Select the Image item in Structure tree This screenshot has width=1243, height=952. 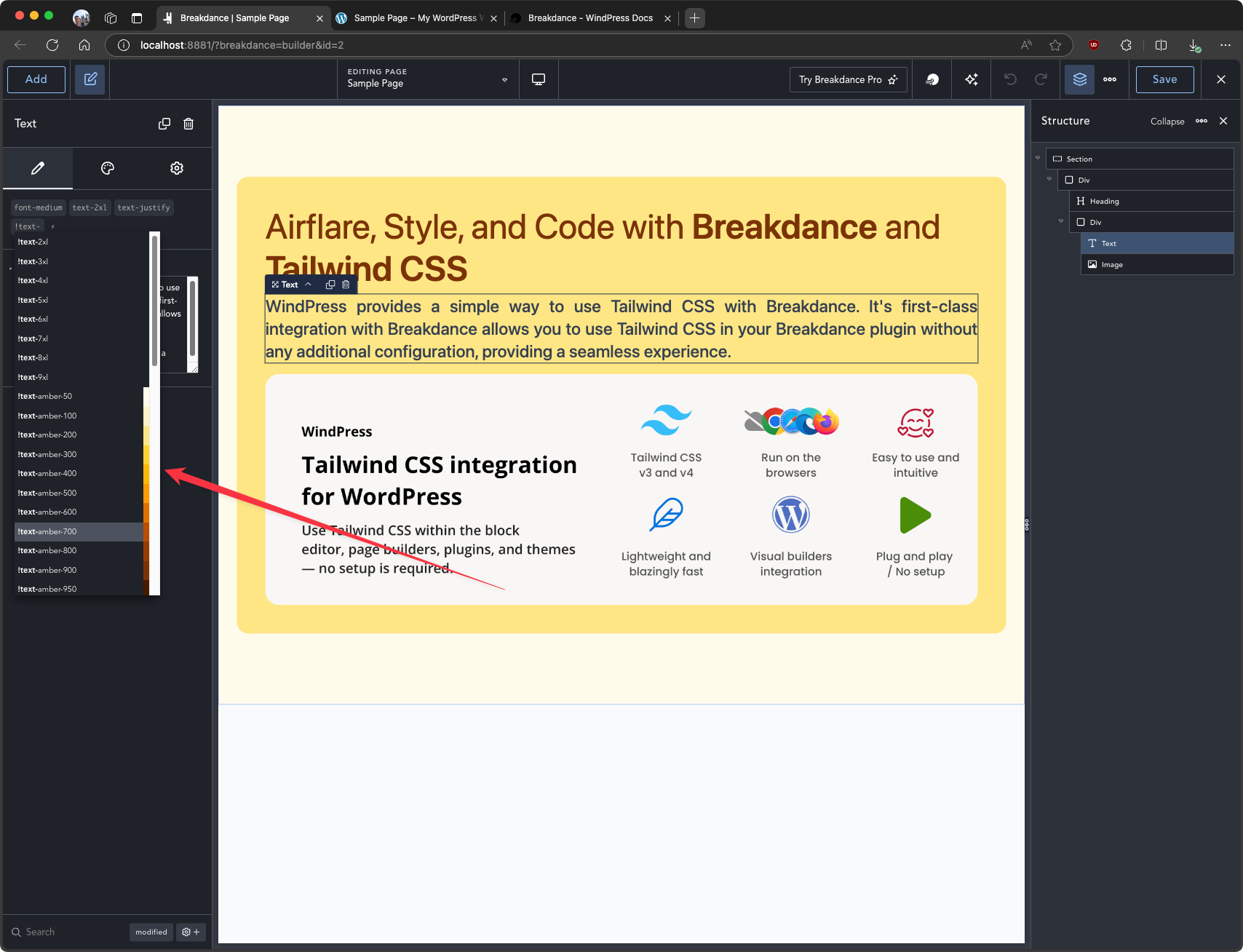point(1111,265)
